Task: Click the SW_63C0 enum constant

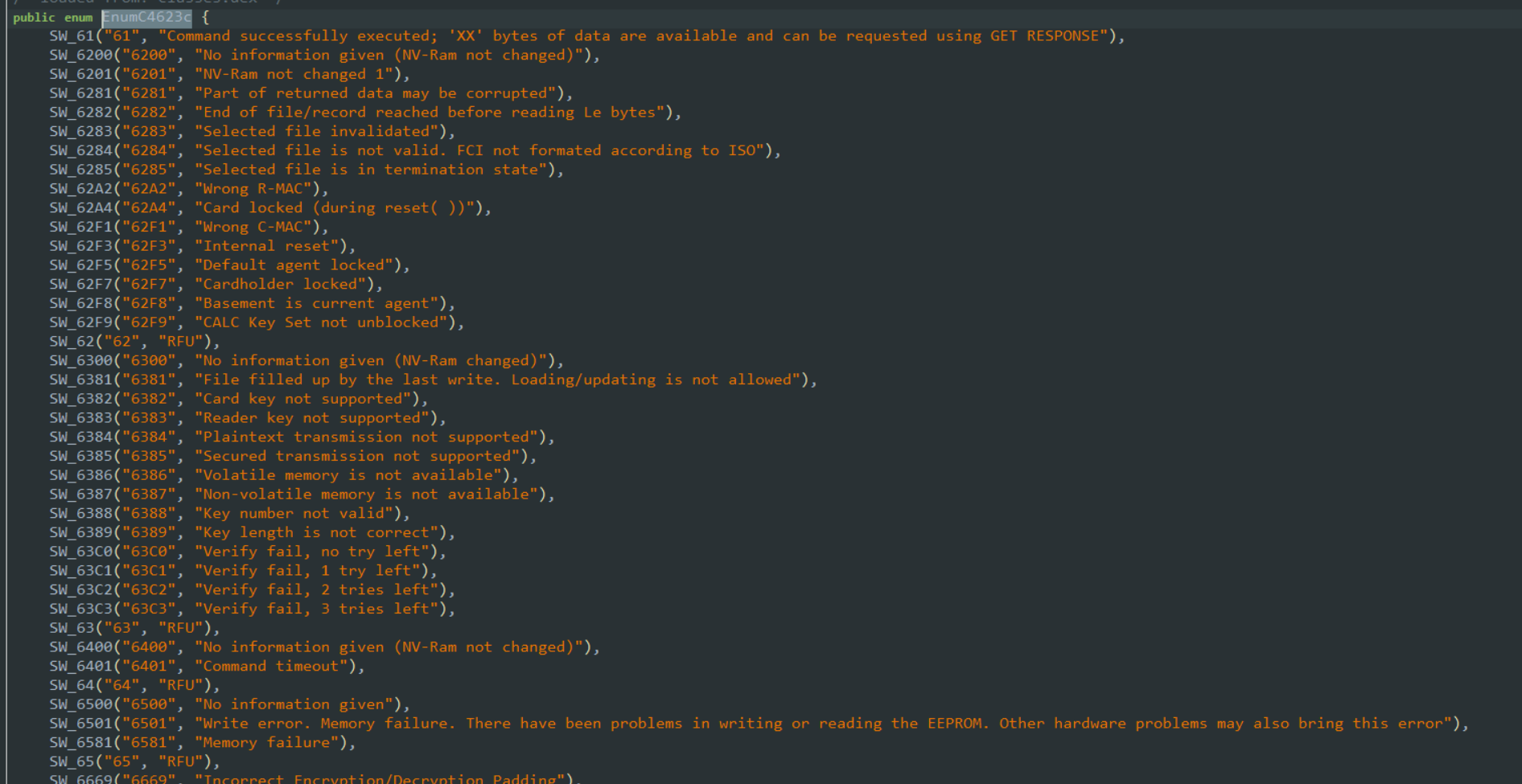Action: (x=80, y=552)
